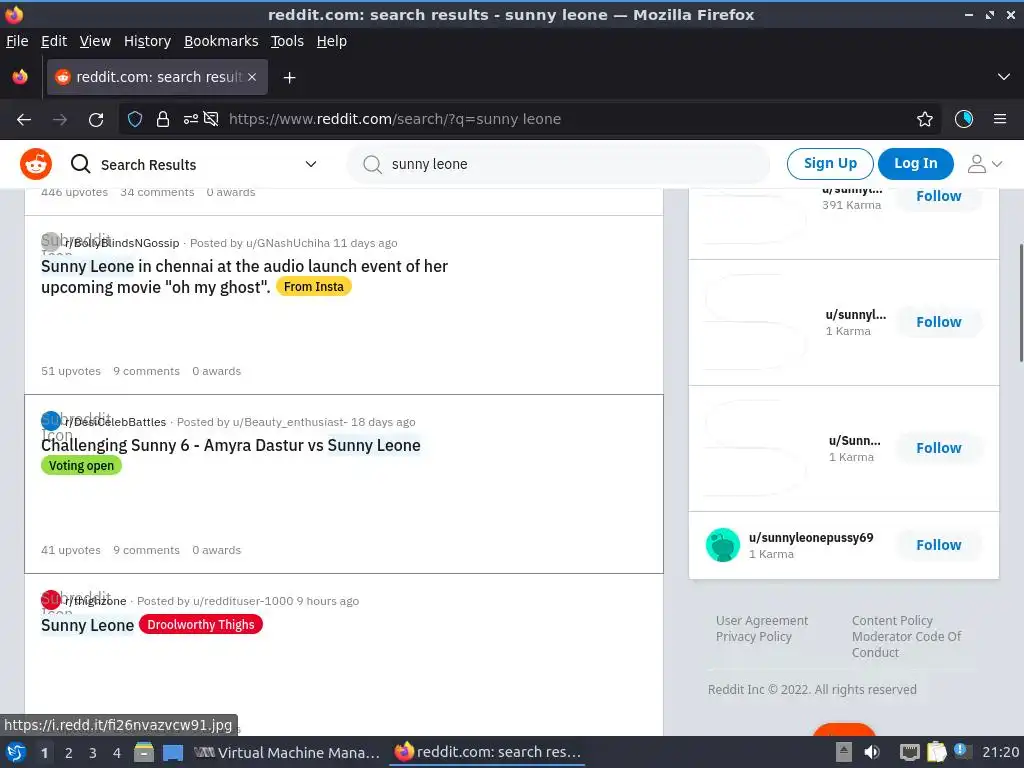Open the Help menu
Image resolution: width=1024 pixels, height=768 pixels.
pyautogui.click(x=332, y=41)
